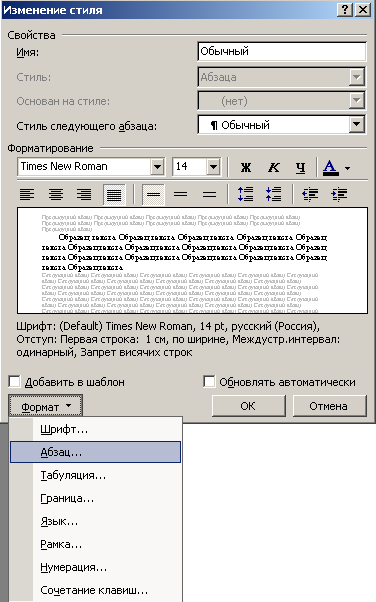Screen dimensions: 376x602
Task: Align paragraph text to the right
Action: point(84,194)
